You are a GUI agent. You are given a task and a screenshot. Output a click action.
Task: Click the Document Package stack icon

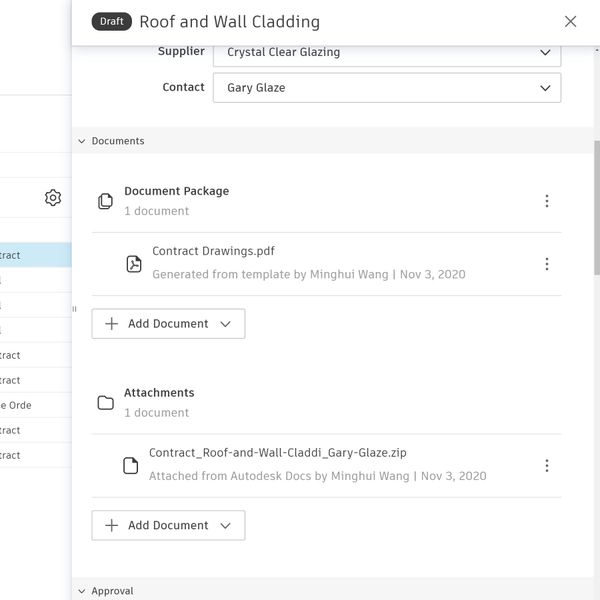point(105,201)
